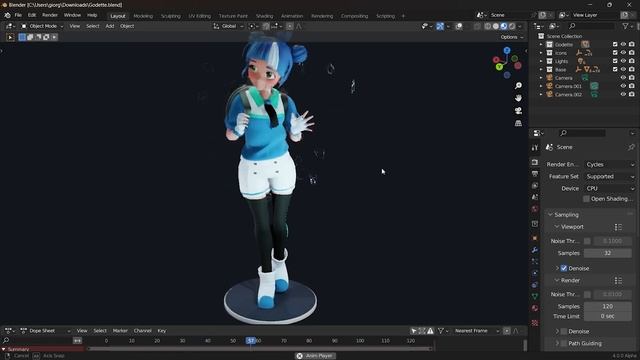Enable Open Shading Language checkbox

[586, 199]
